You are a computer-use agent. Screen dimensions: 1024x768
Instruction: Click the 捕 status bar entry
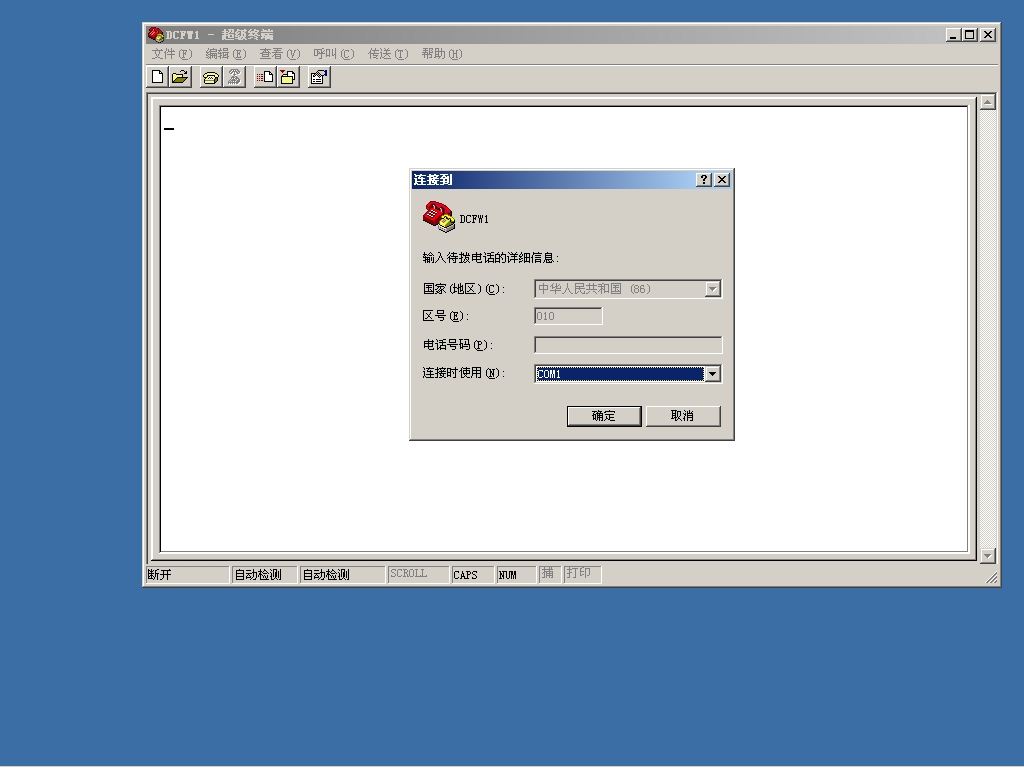549,573
